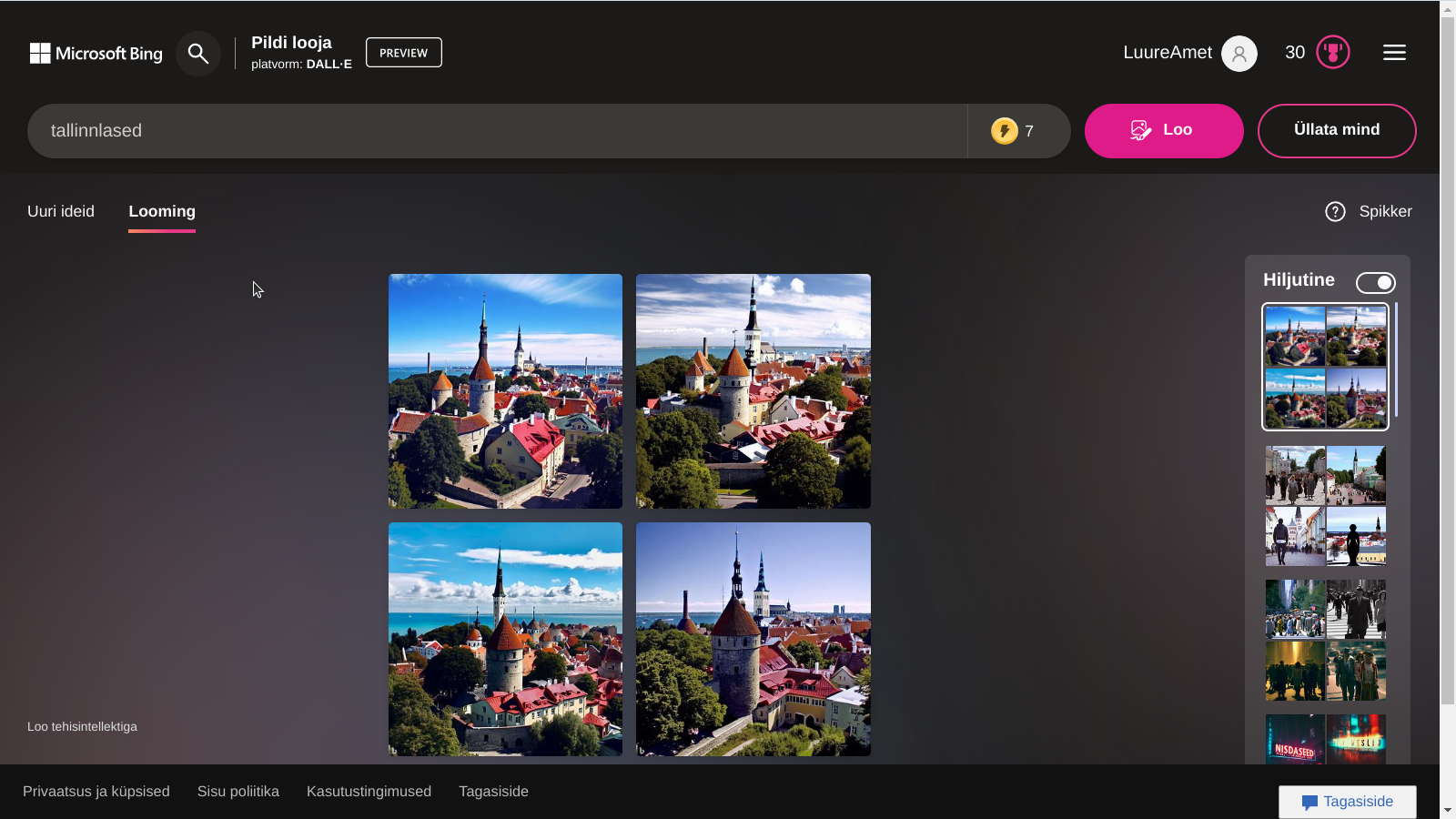Open the Privaatsus ja küpsised link
This screenshot has width=1456, height=819.
96,792
